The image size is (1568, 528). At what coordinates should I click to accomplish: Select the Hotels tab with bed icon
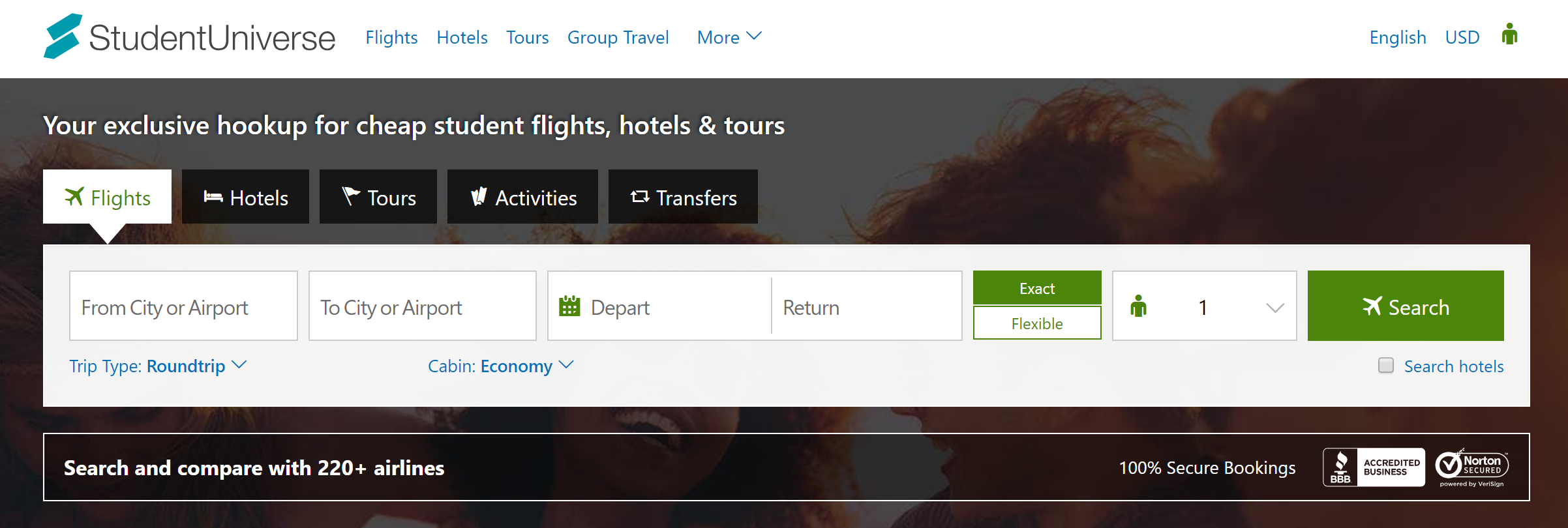pos(245,198)
